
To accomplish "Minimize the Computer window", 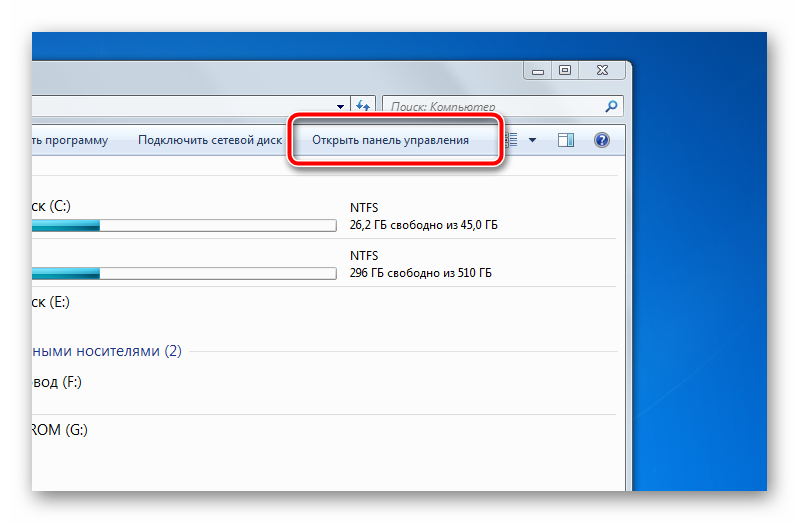I will [x=537, y=71].
